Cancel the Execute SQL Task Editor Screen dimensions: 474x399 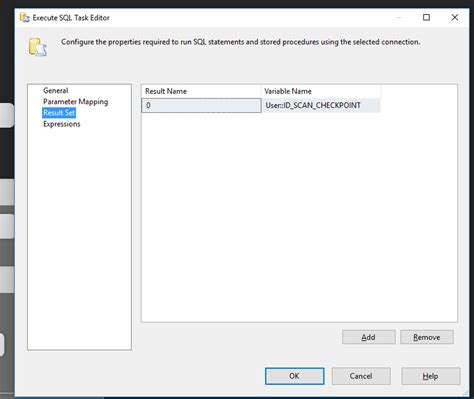361,376
